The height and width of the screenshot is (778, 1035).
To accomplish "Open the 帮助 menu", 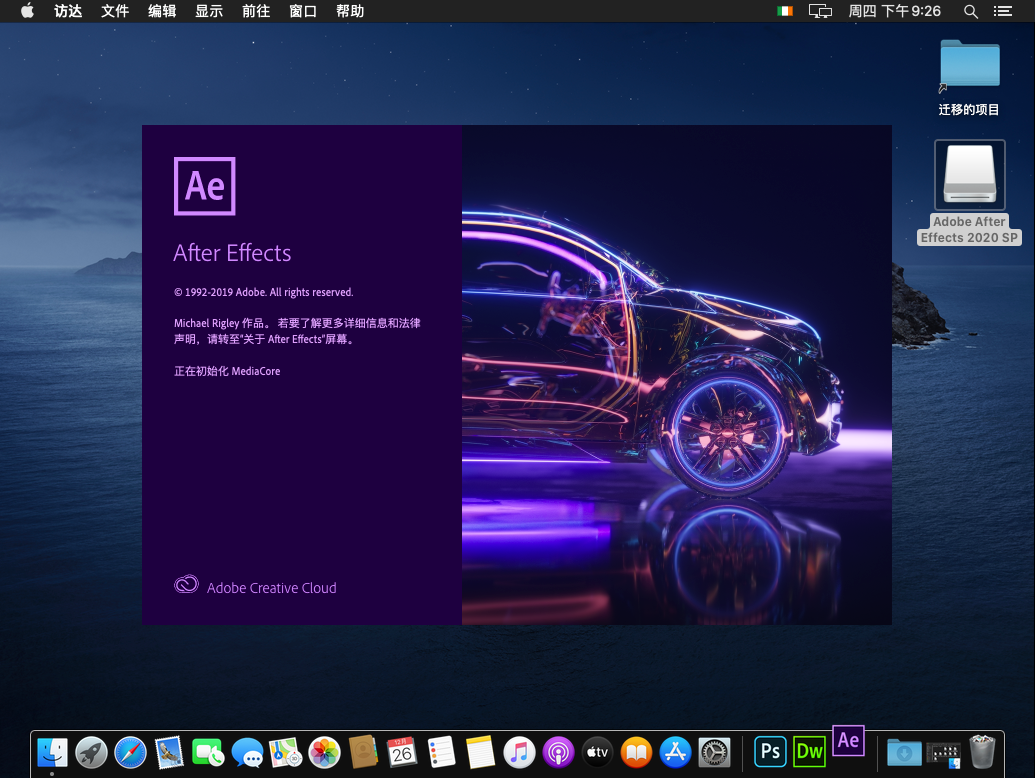I will click(x=350, y=11).
